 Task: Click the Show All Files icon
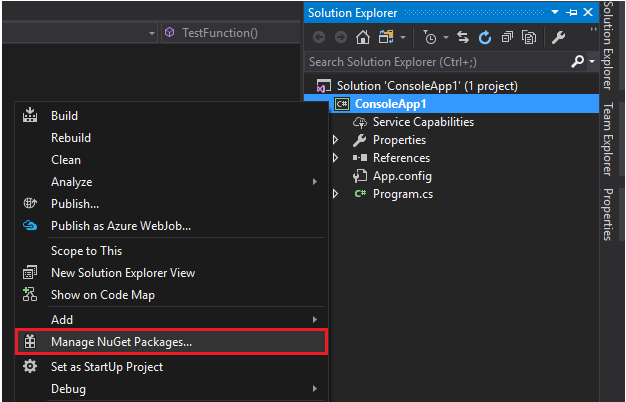pyautogui.click(x=527, y=37)
